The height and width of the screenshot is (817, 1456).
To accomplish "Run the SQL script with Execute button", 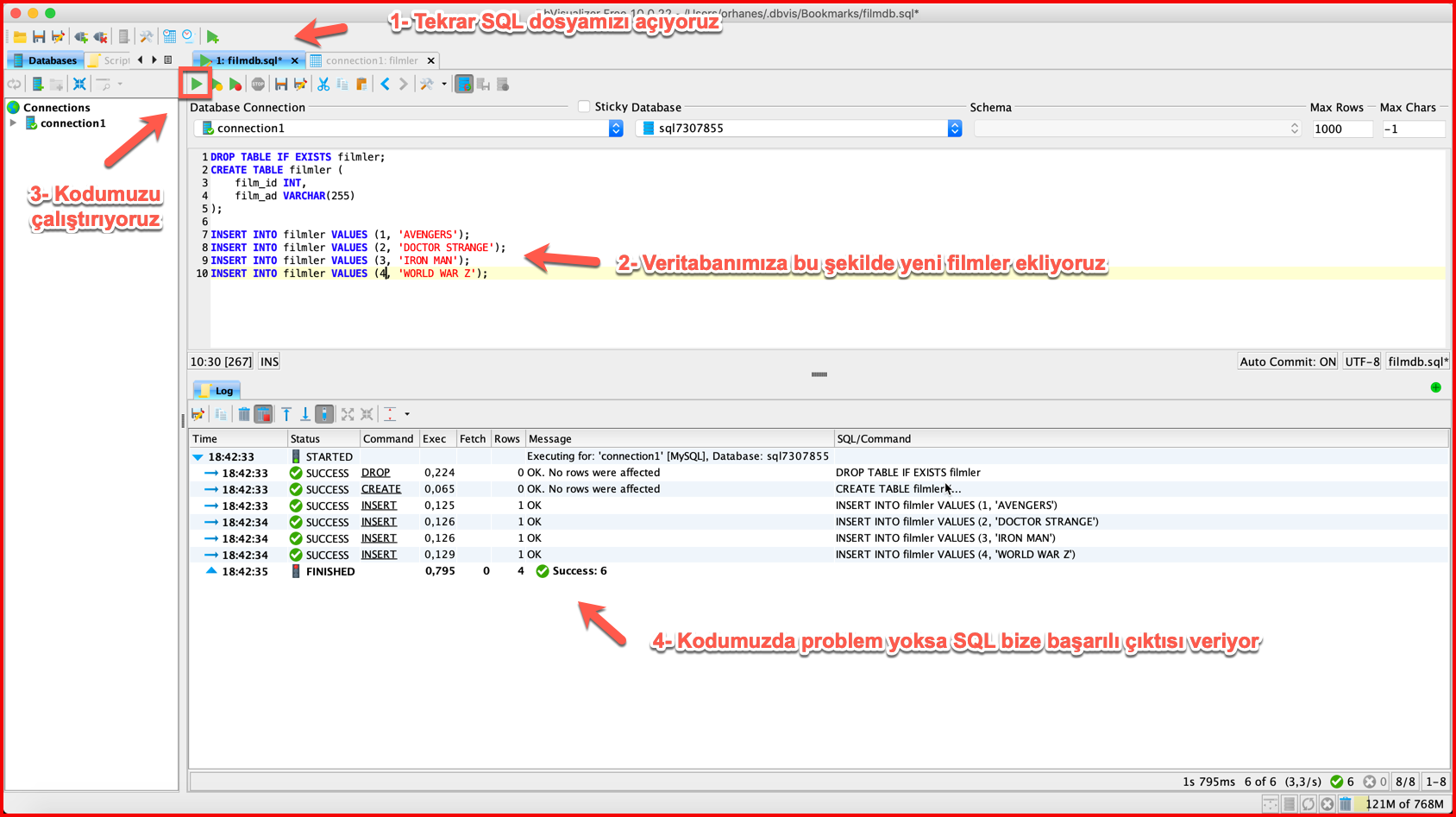I will [197, 84].
